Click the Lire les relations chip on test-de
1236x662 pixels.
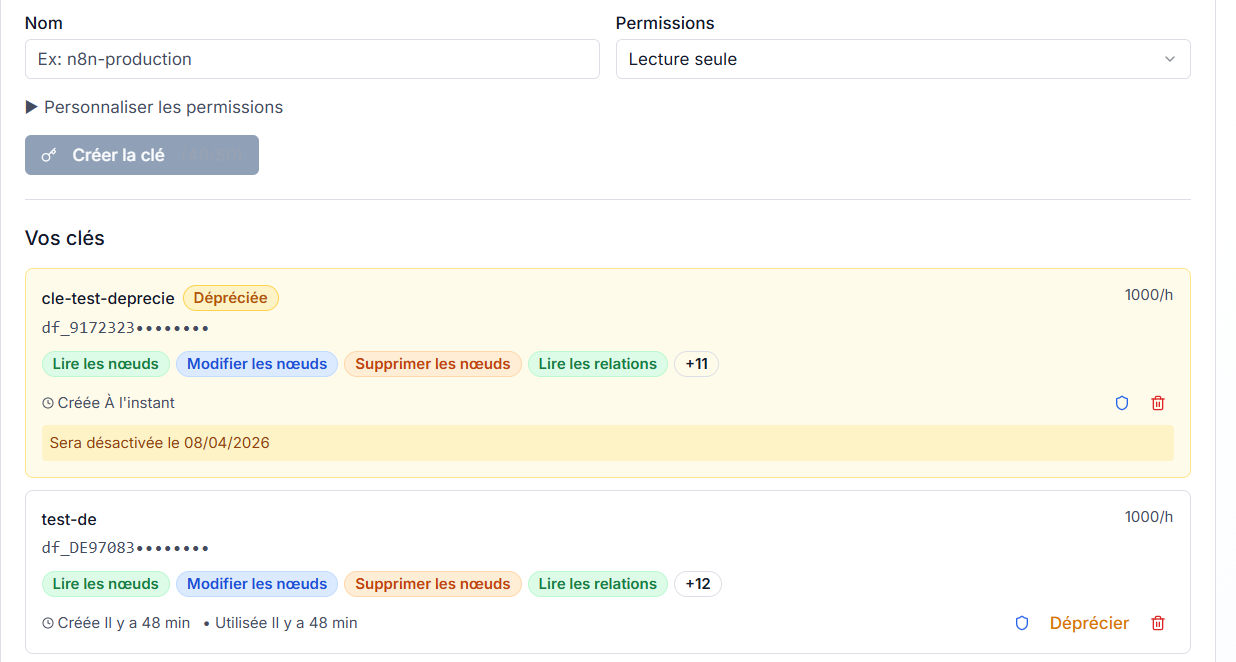pos(597,584)
